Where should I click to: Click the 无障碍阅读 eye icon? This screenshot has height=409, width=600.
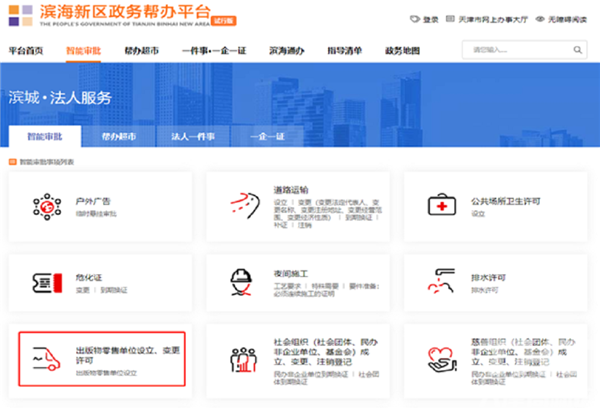540,19
